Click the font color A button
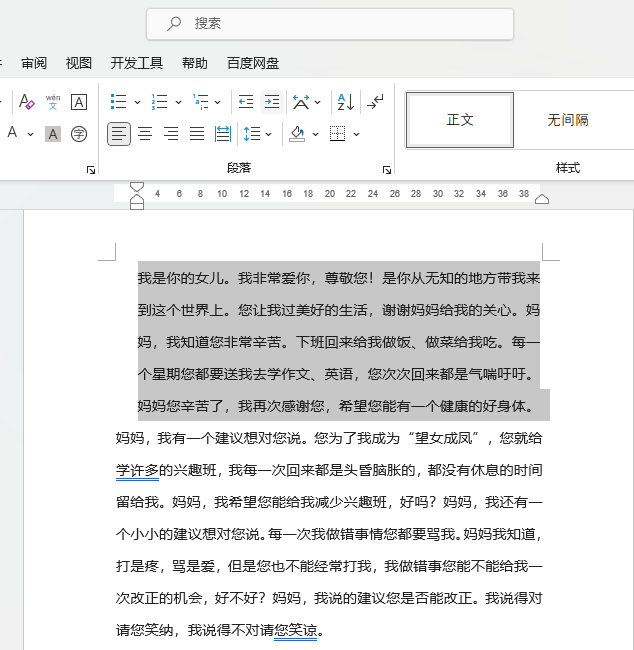The image size is (634, 650). coord(13,133)
